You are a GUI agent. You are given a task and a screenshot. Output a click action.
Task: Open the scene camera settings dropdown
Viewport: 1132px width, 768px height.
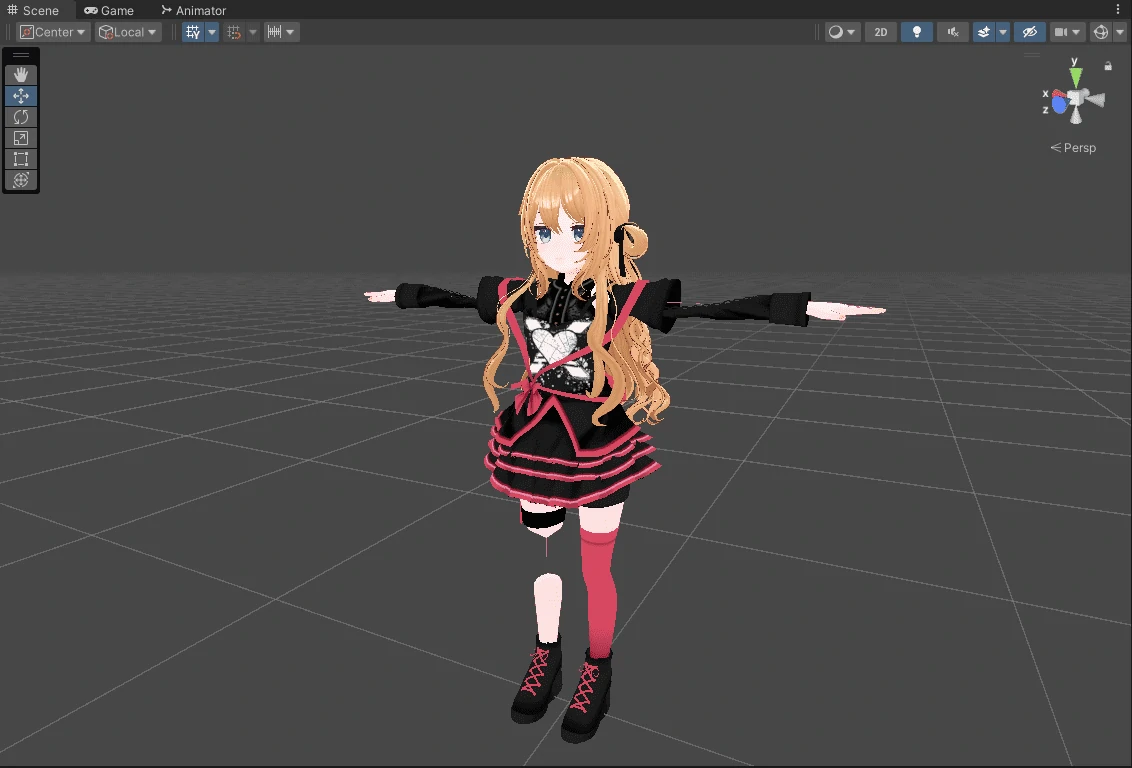(1067, 32)
